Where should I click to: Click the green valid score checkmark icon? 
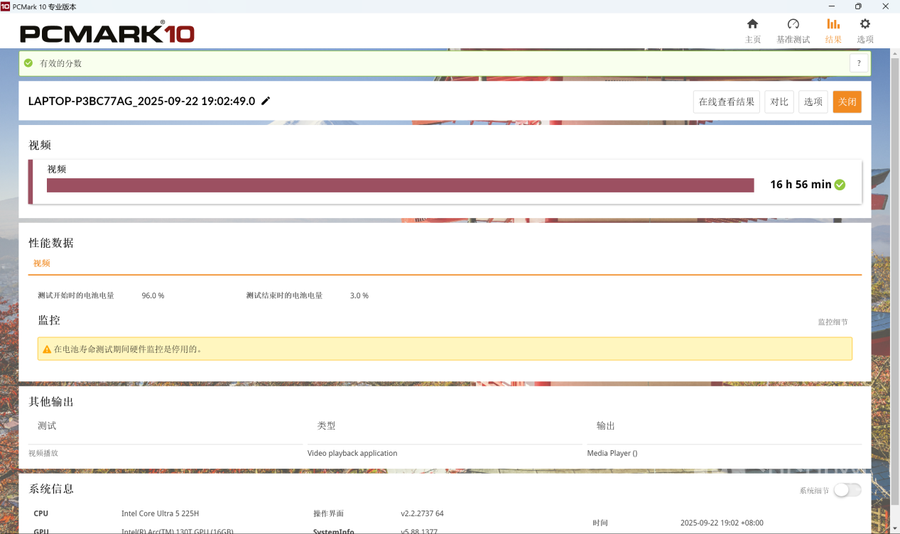tap(29, 63)
